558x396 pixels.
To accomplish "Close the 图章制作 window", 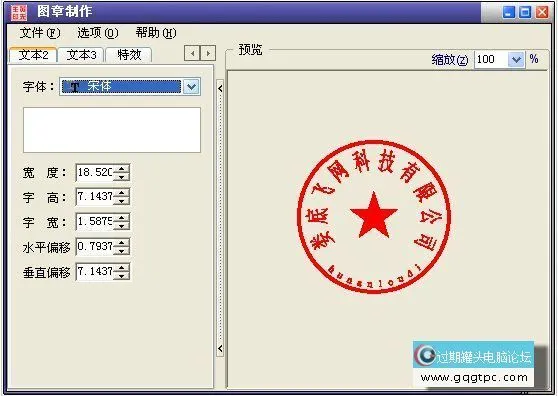I will pyautogui.click(x=542, y=12).
